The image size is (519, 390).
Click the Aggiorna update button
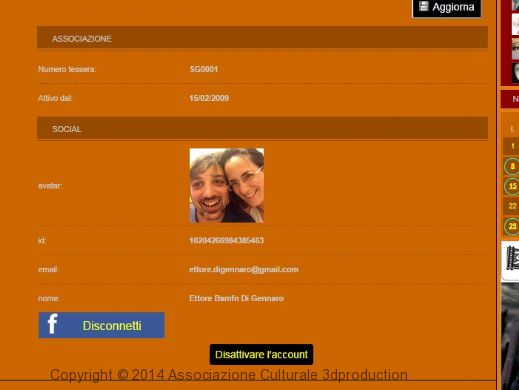click(x=447, y=7)
